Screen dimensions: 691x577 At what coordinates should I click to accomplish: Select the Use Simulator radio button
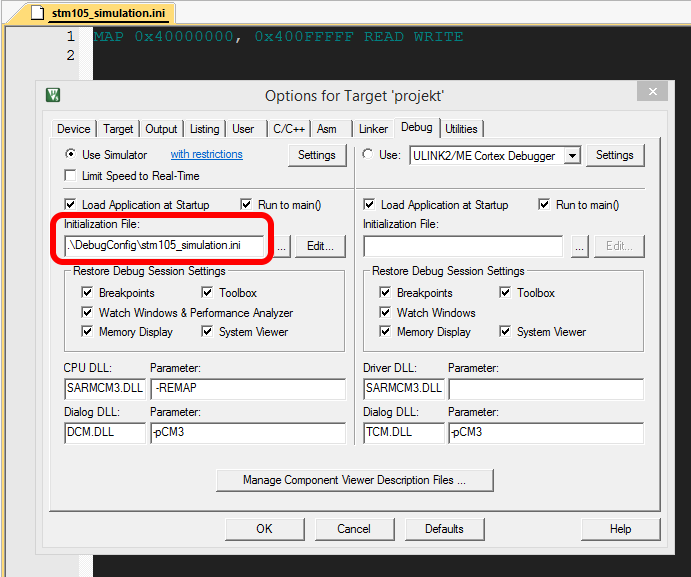coord(70,155)
